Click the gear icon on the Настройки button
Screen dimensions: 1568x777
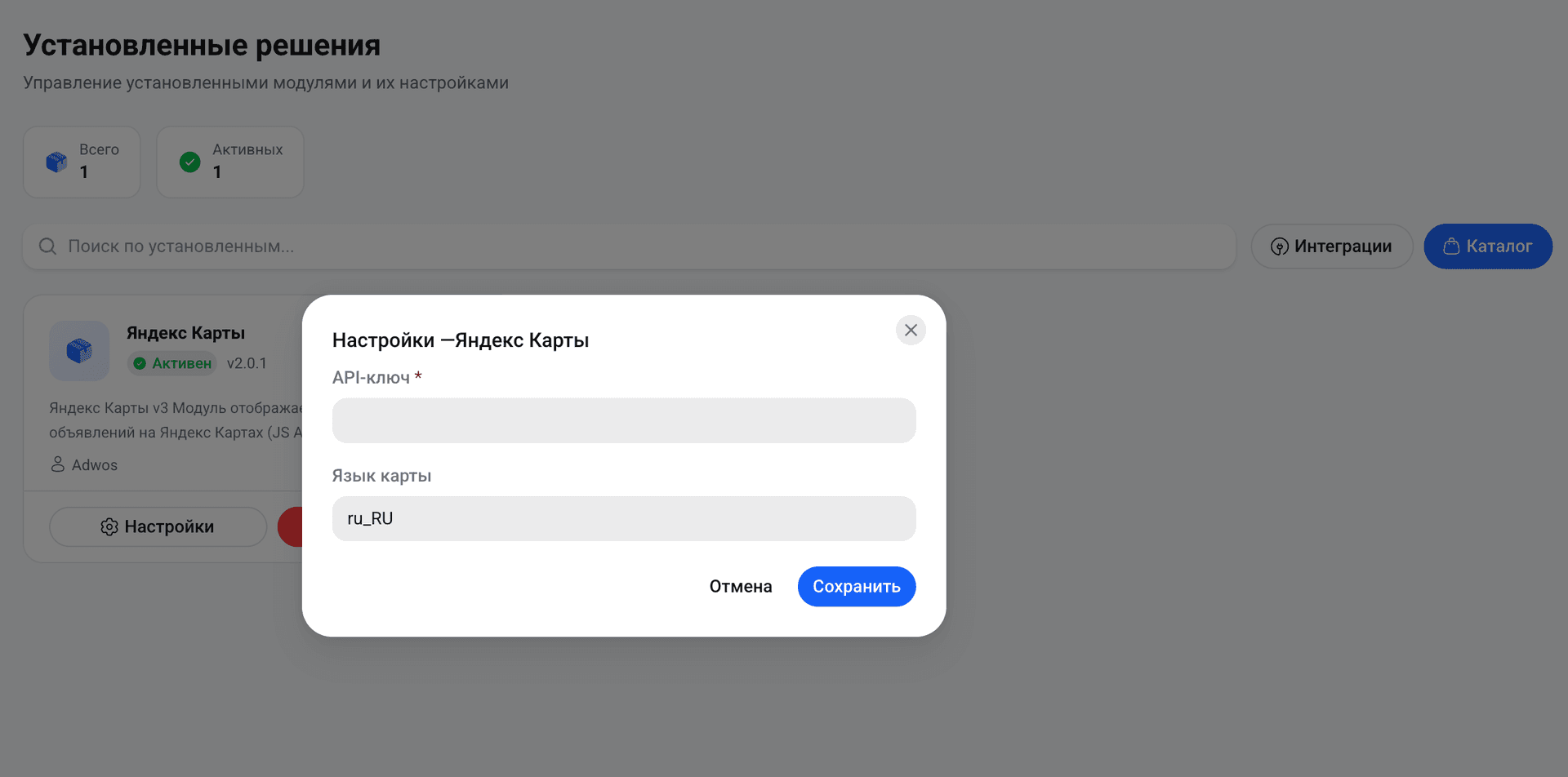click(109, 527)
